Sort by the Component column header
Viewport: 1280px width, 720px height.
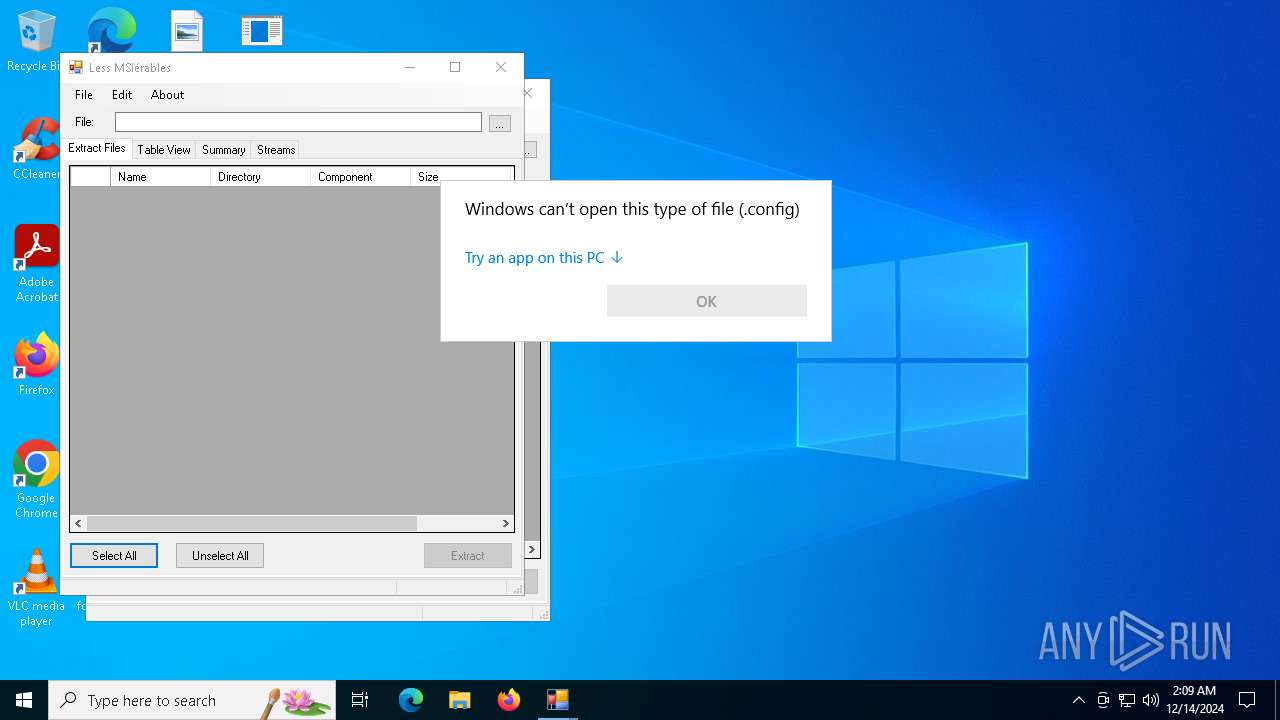360,177
